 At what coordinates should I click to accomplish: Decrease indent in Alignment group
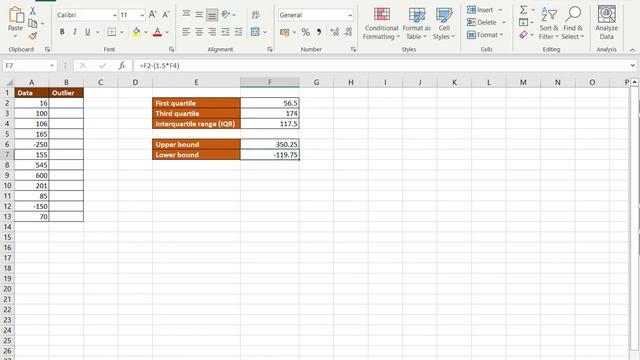click(x=225, y=32)
